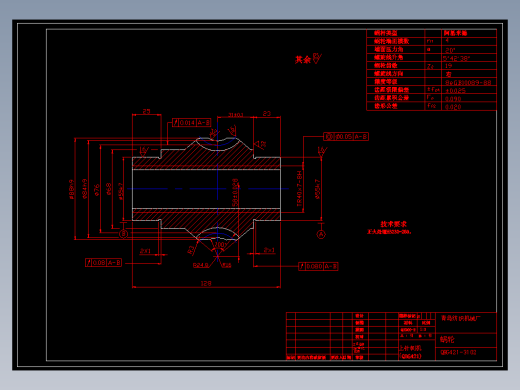This screenshot has width=520, height=390.
Task: Select the 20° pressure angle value
Action: click(450, 50)
